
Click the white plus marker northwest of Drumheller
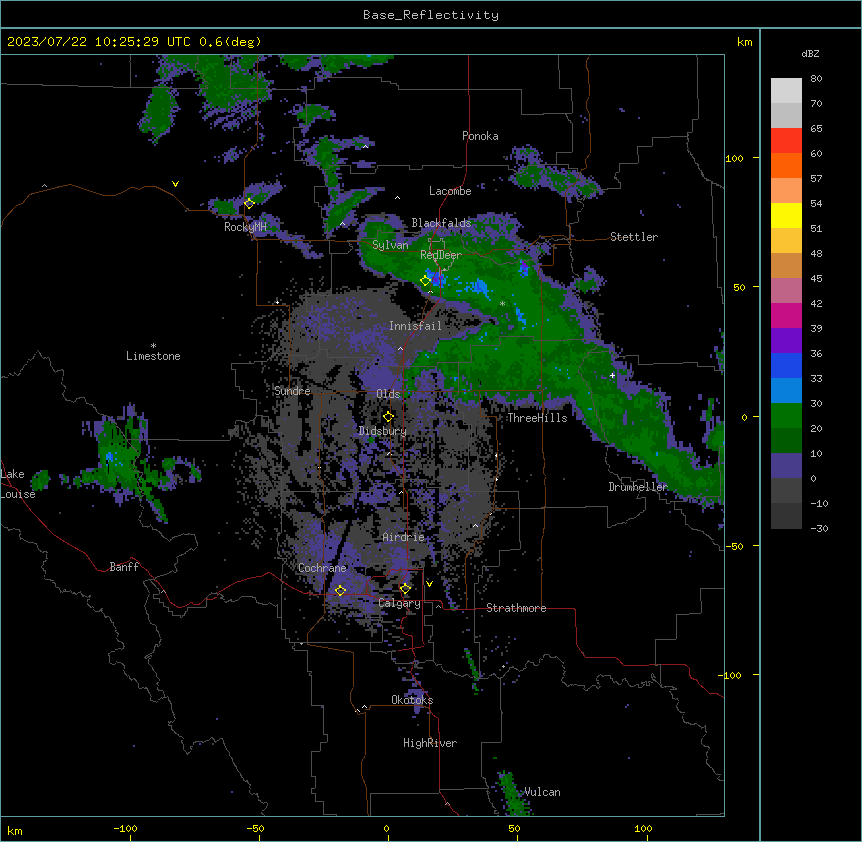(x=612, y=376)
